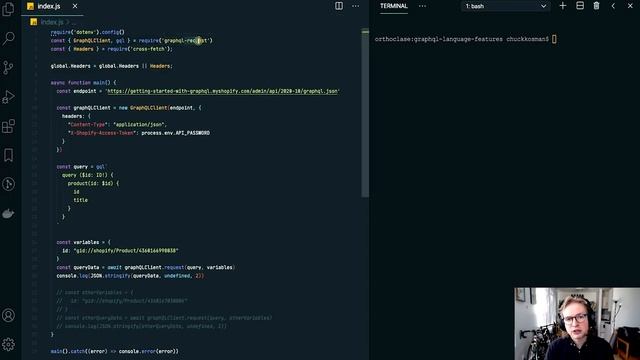Click the 'title' field in query

(x=80, y=200)
